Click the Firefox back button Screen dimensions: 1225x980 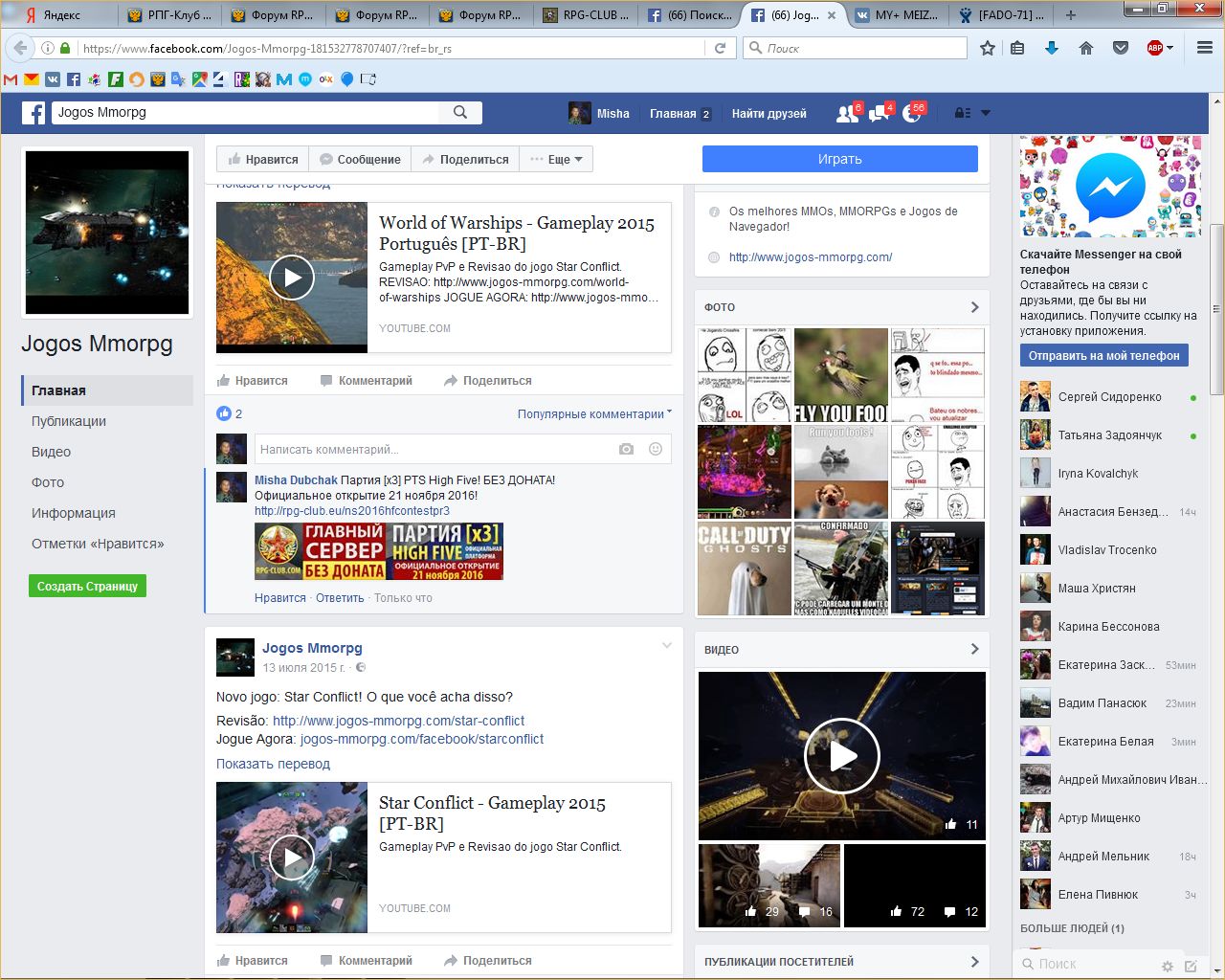pyautogui.click(x=19, y=48)
